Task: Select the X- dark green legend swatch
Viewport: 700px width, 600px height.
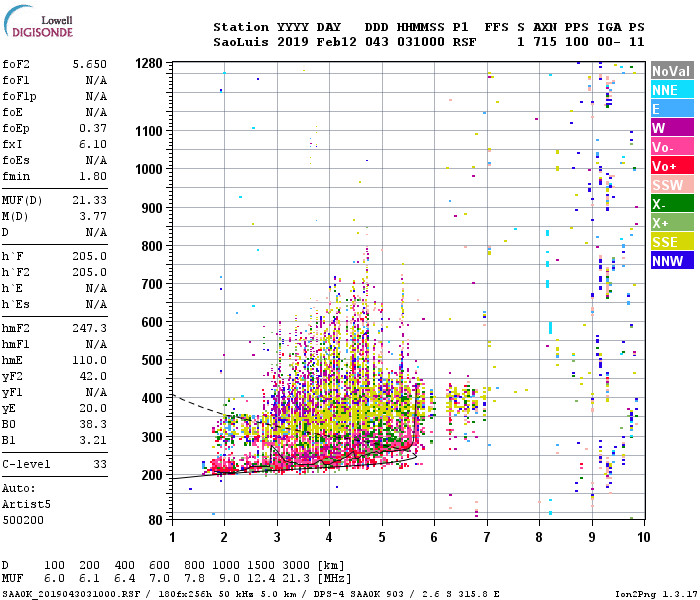Action: [x=672, y=204]
